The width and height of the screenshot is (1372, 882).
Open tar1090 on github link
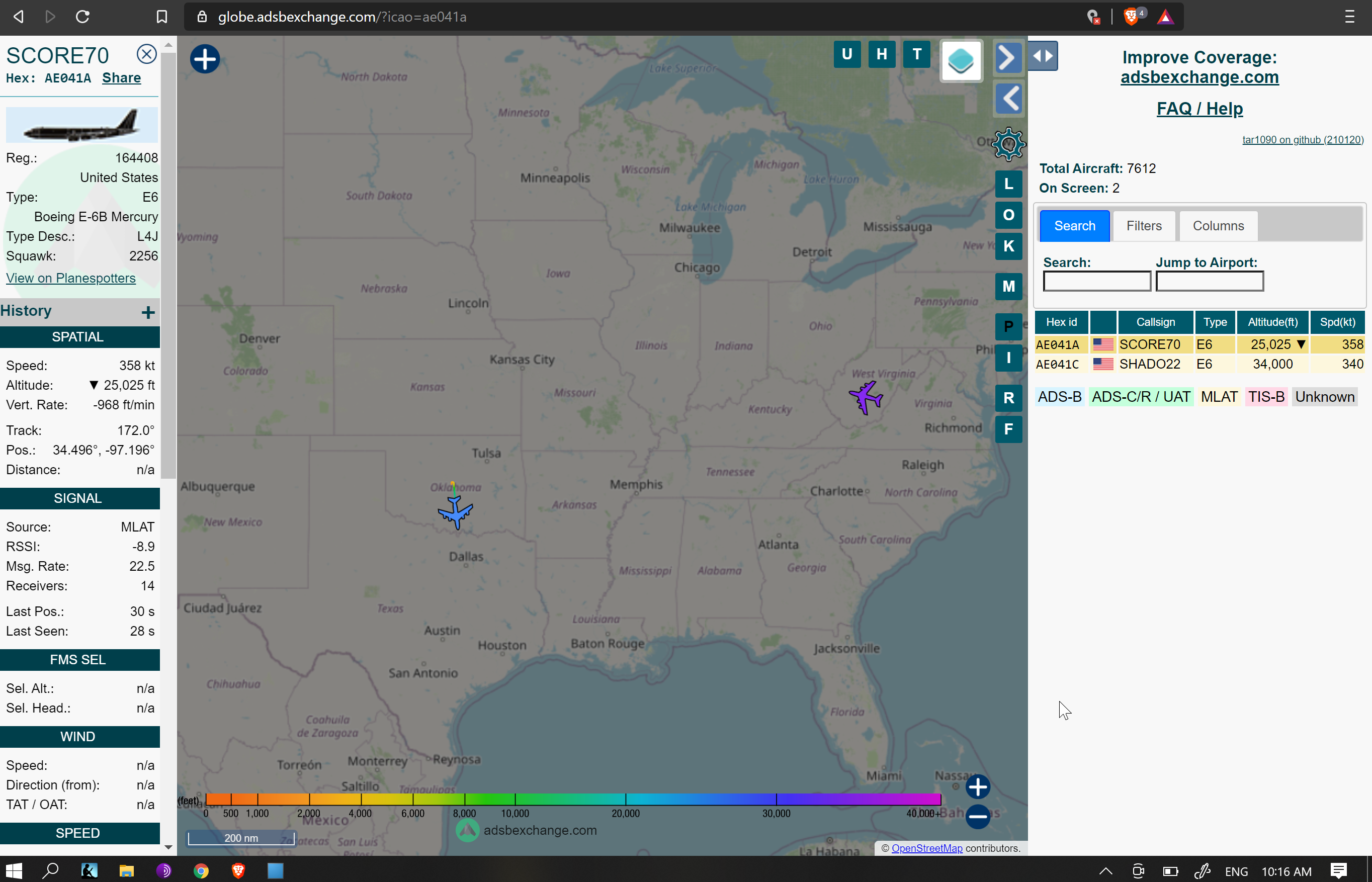tap(1302, 140)
